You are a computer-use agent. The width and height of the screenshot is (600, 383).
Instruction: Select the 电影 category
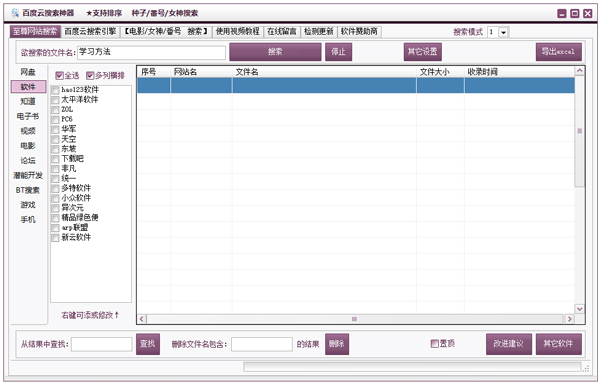click(x=28, y=146)
